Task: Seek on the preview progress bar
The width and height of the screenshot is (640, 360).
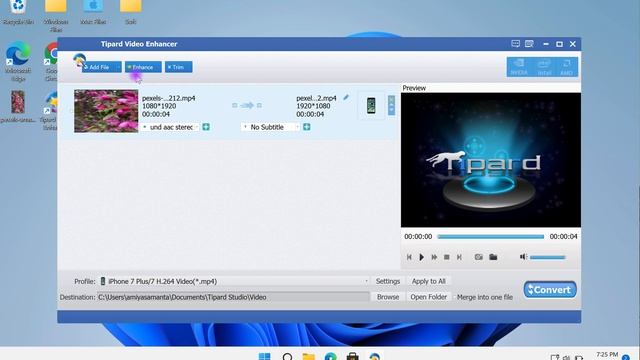Action: (490, 236)
